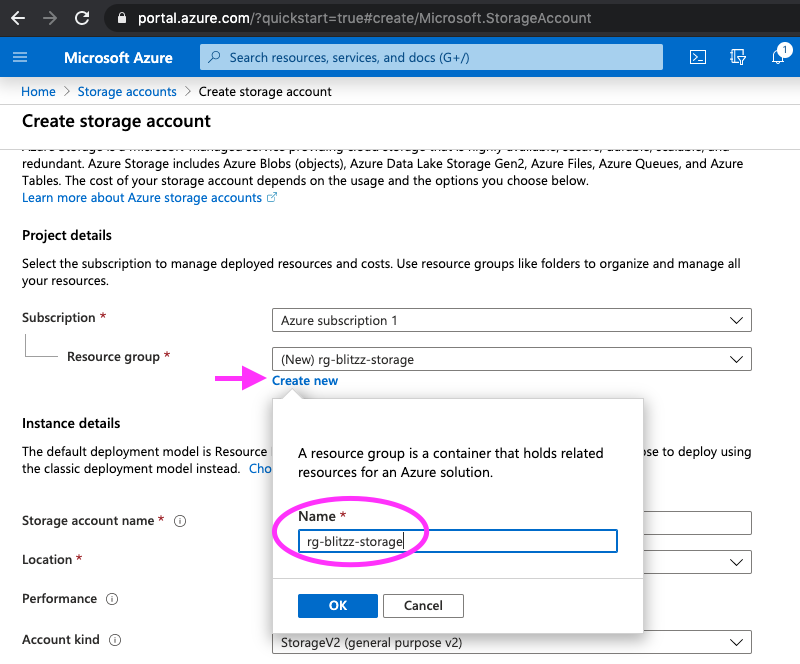Open Directory and subscription filter icon

[x=738, y=57]
